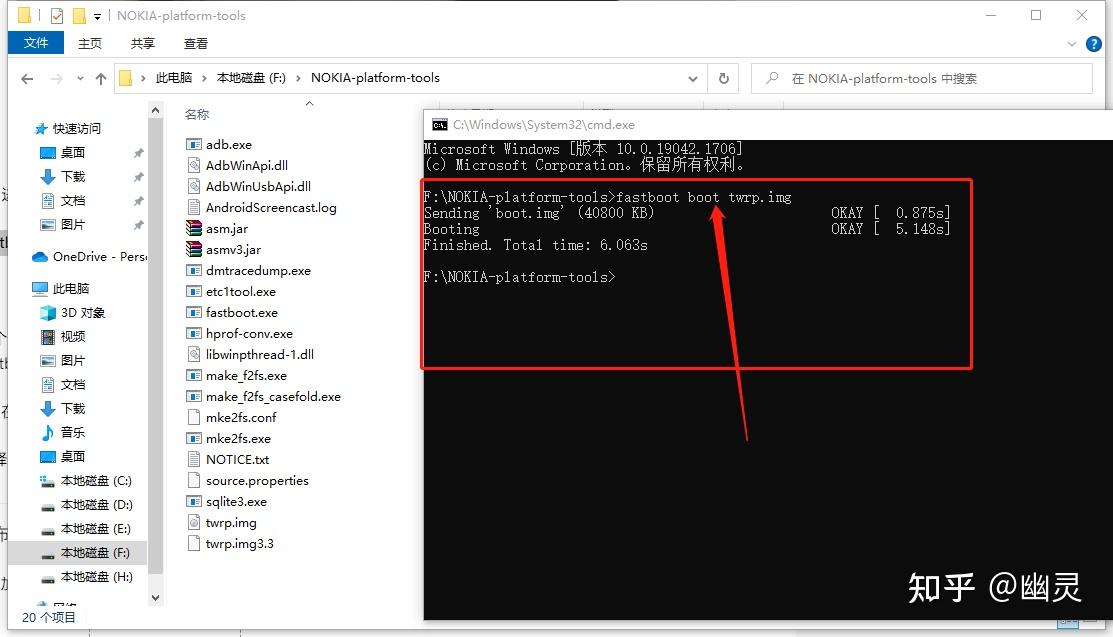
Task: Click 此电脑 in the address breadcrumb
Action: pos(174,78)
